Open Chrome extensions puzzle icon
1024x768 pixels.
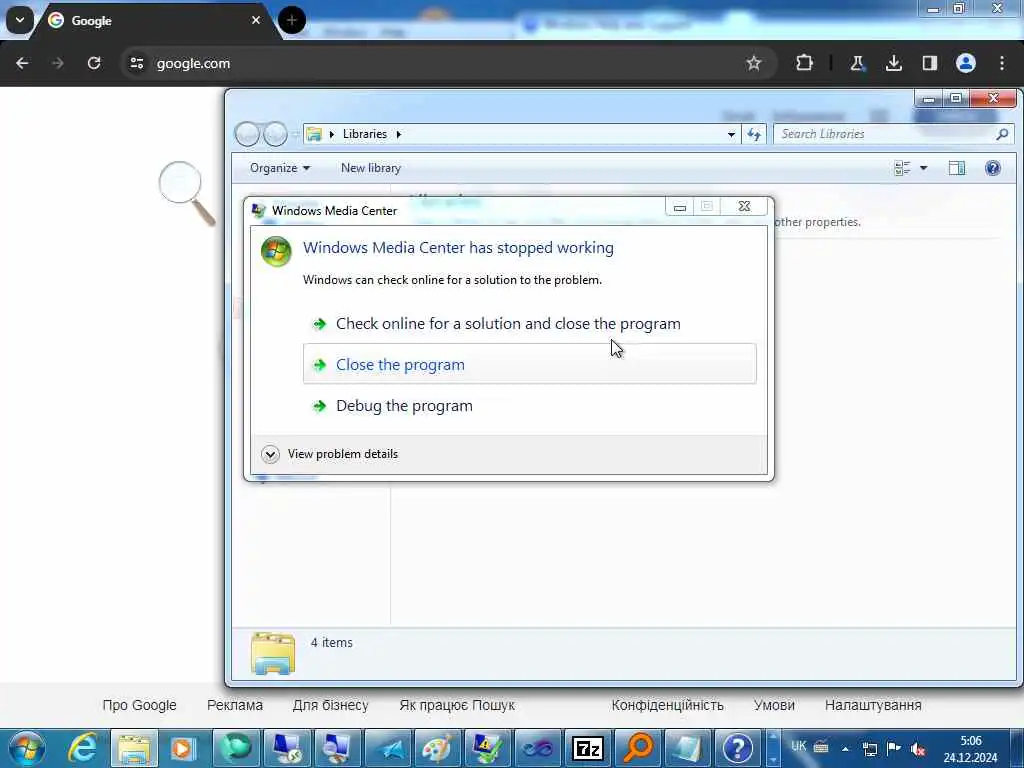pyautogui.click(x=805, y=63)
